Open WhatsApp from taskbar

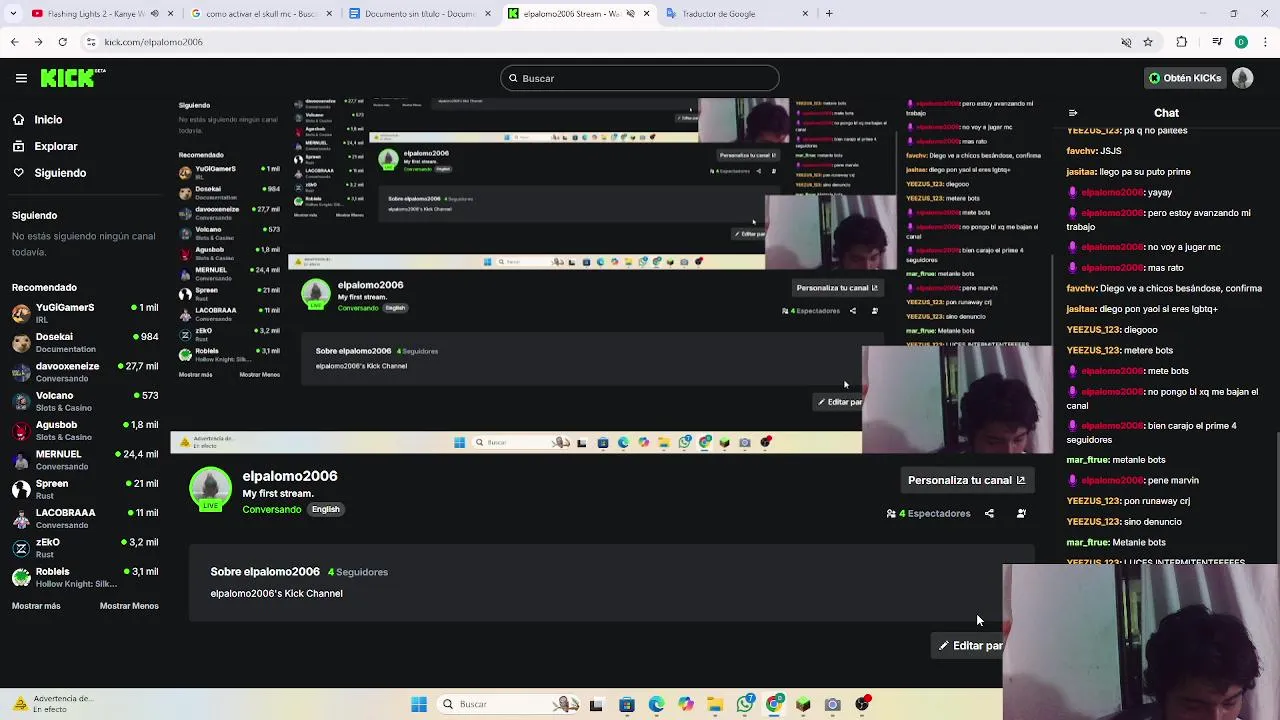point(744,705)
